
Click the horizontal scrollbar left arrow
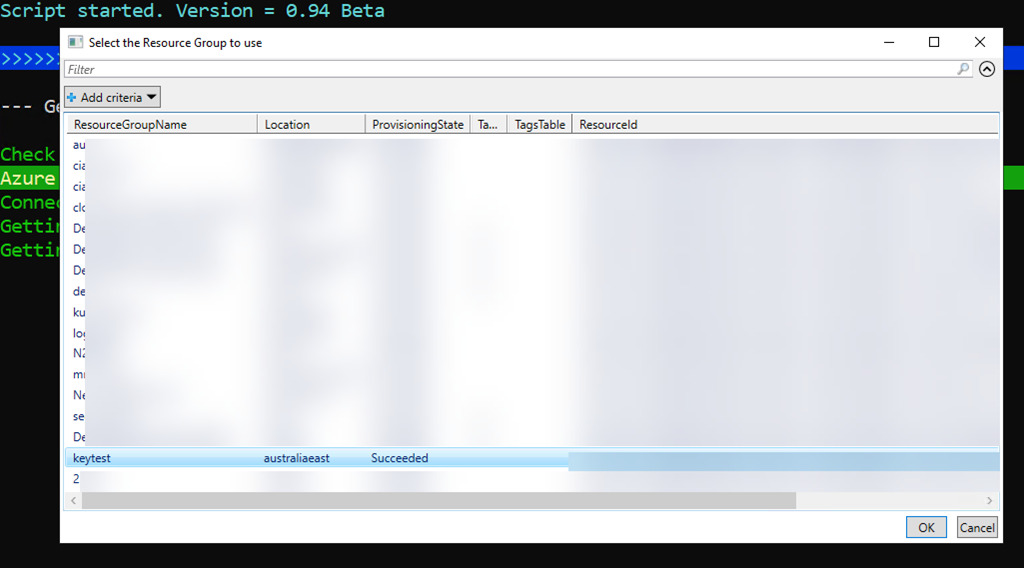click(x=73, y=500)
